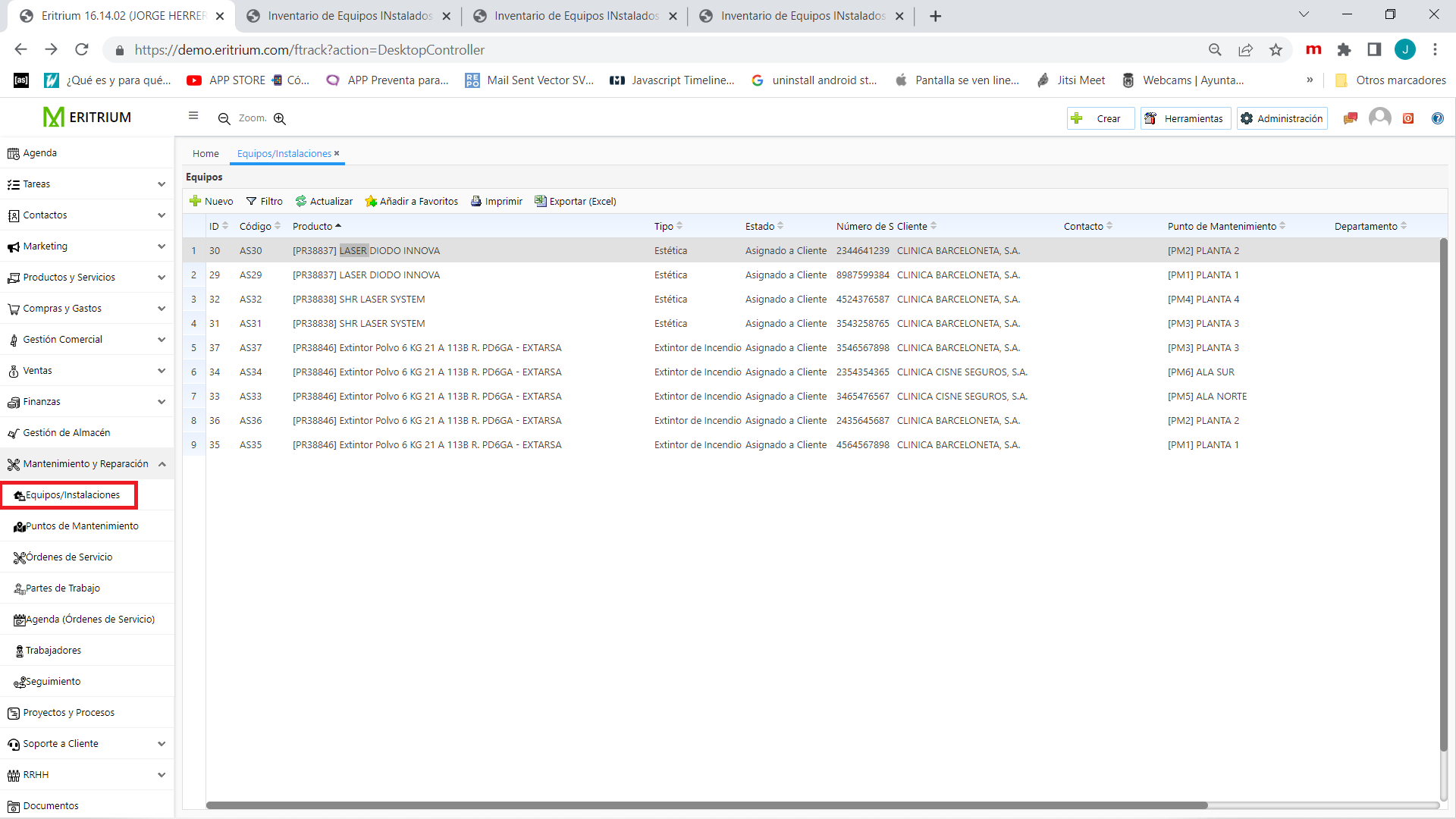Expand Gestión Comercial section
This screenshot has height=819, width=1456.
pyautogui.click(x=87, y=340)
